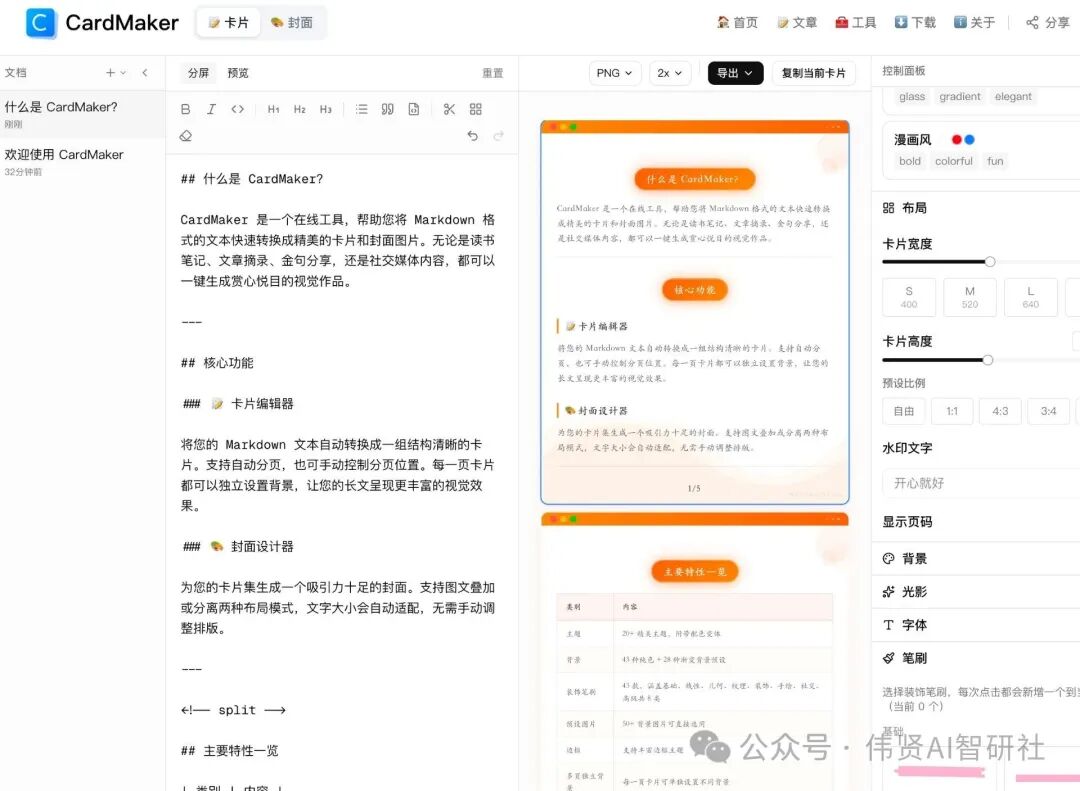Open dropdown arrow next to plus icon

[x=123, y=72]
